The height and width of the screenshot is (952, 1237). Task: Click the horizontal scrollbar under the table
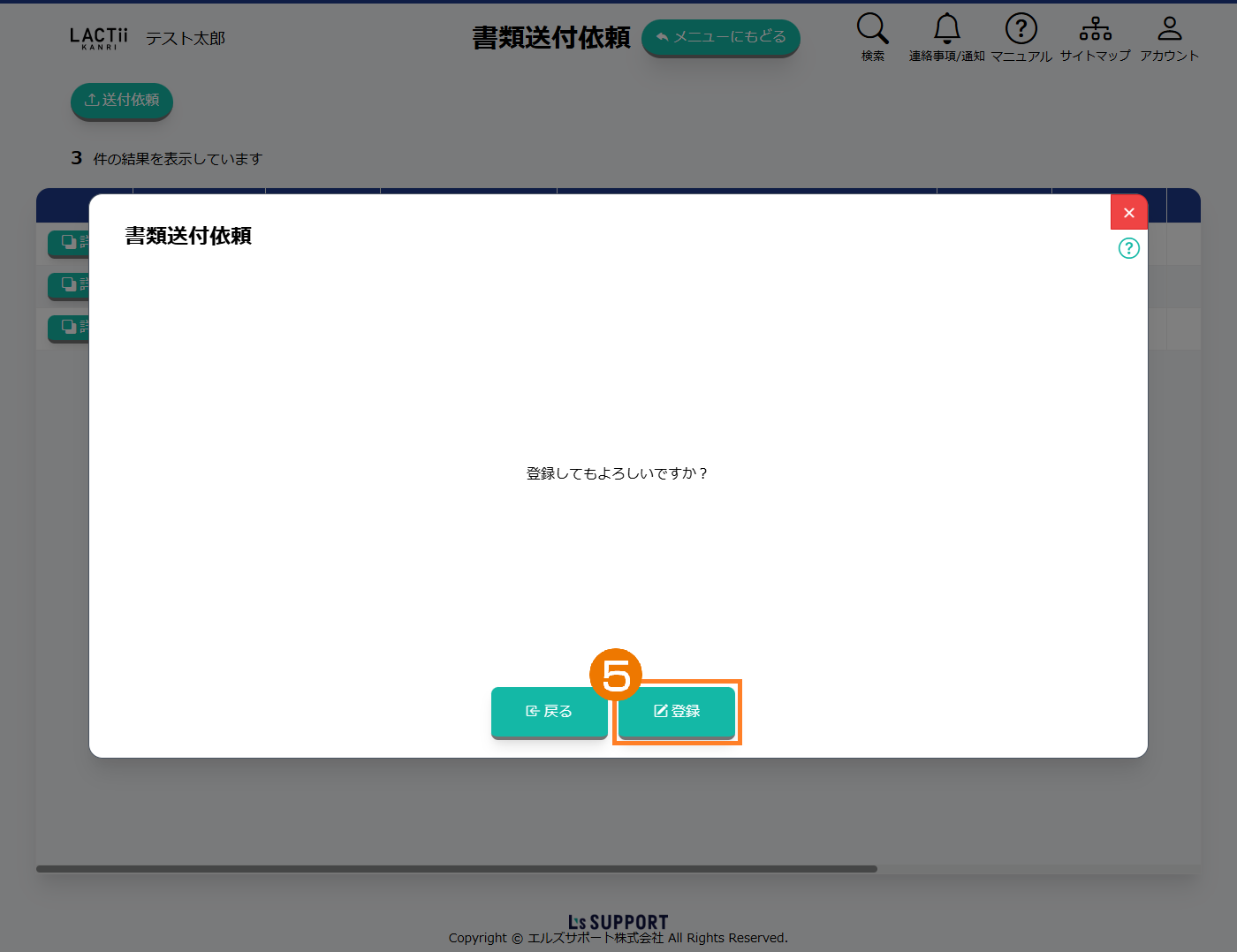tap(456, 869)
